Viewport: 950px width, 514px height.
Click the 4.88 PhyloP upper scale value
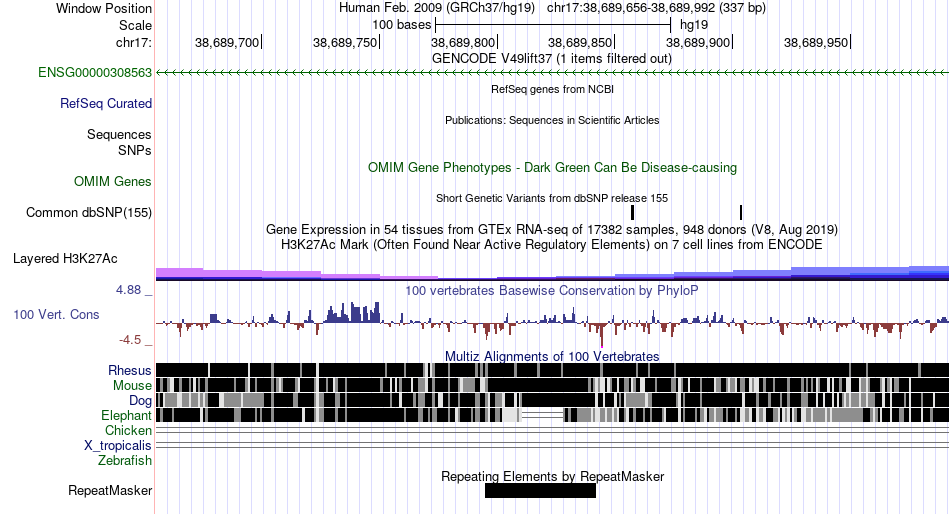129,290
